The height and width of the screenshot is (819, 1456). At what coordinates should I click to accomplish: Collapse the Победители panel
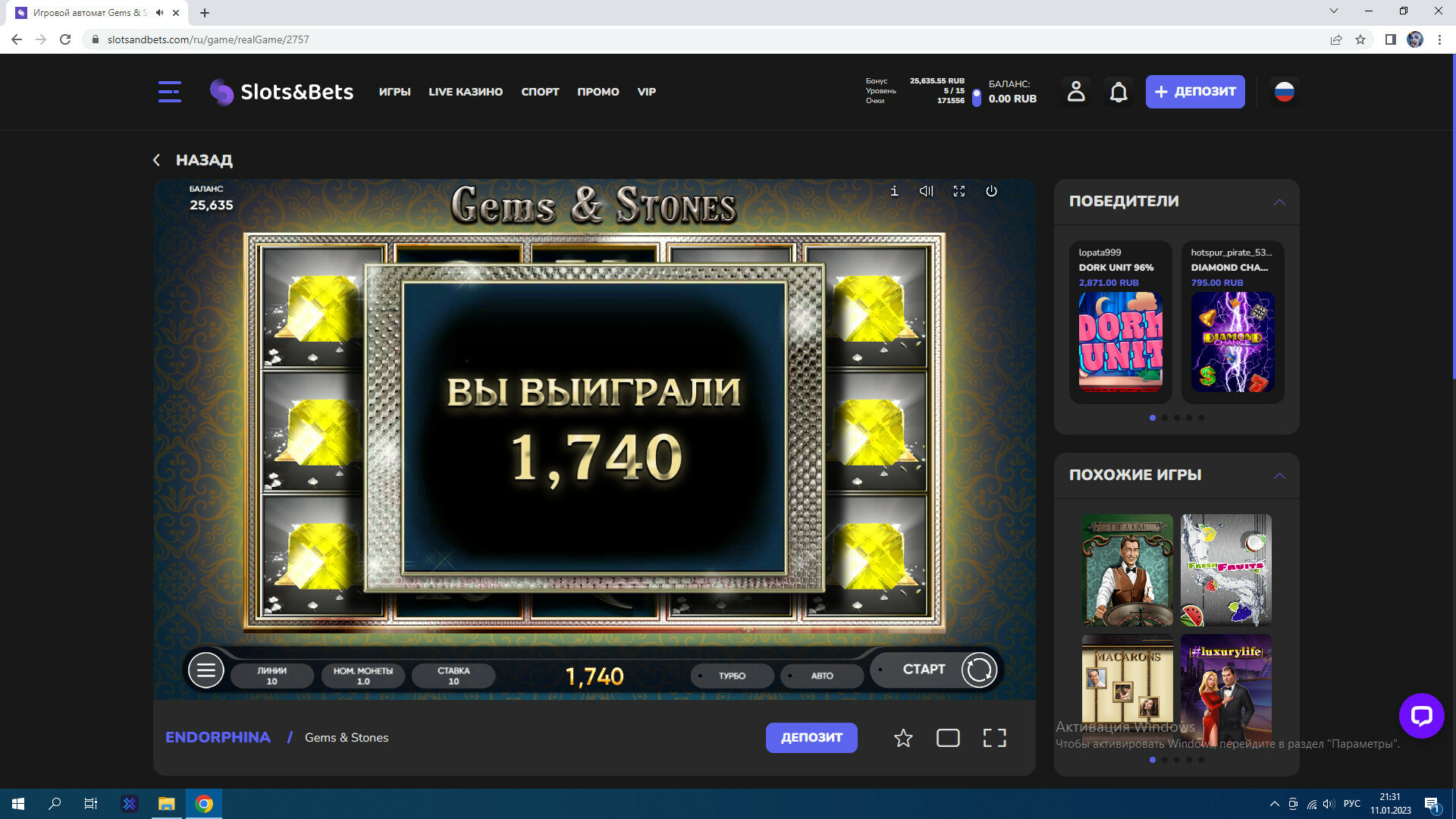point(1279,202)
